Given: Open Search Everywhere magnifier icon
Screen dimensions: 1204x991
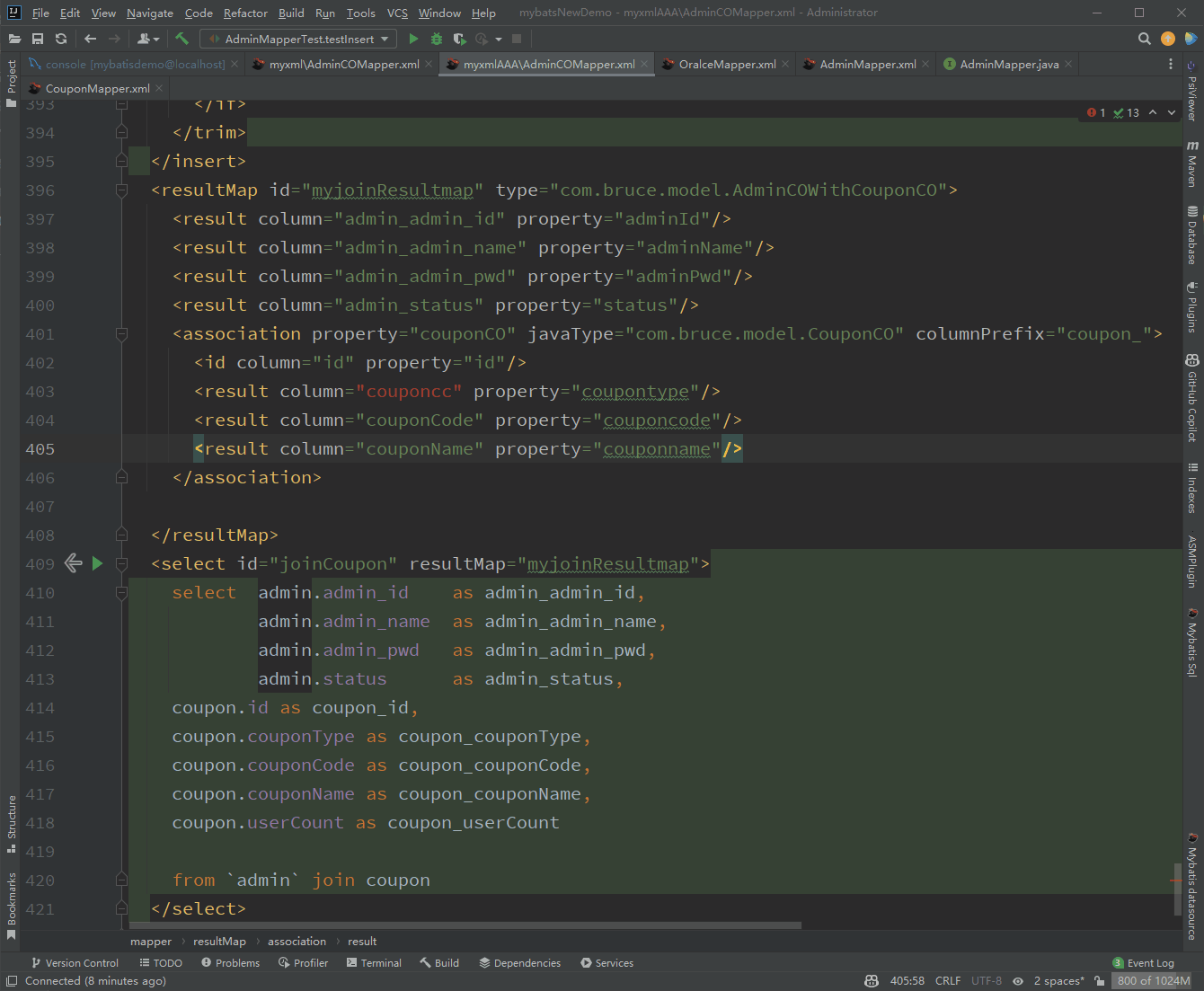Looking at the screenshot, I should pos(1144,39).
